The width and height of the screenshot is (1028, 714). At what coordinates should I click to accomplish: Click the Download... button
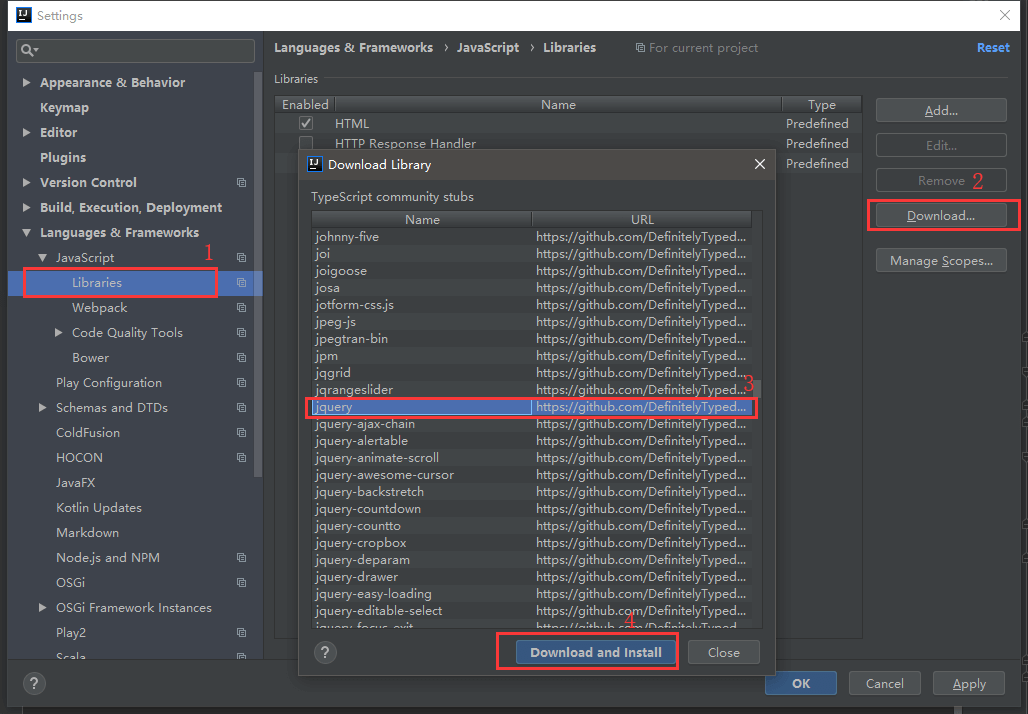pos(941,216)
